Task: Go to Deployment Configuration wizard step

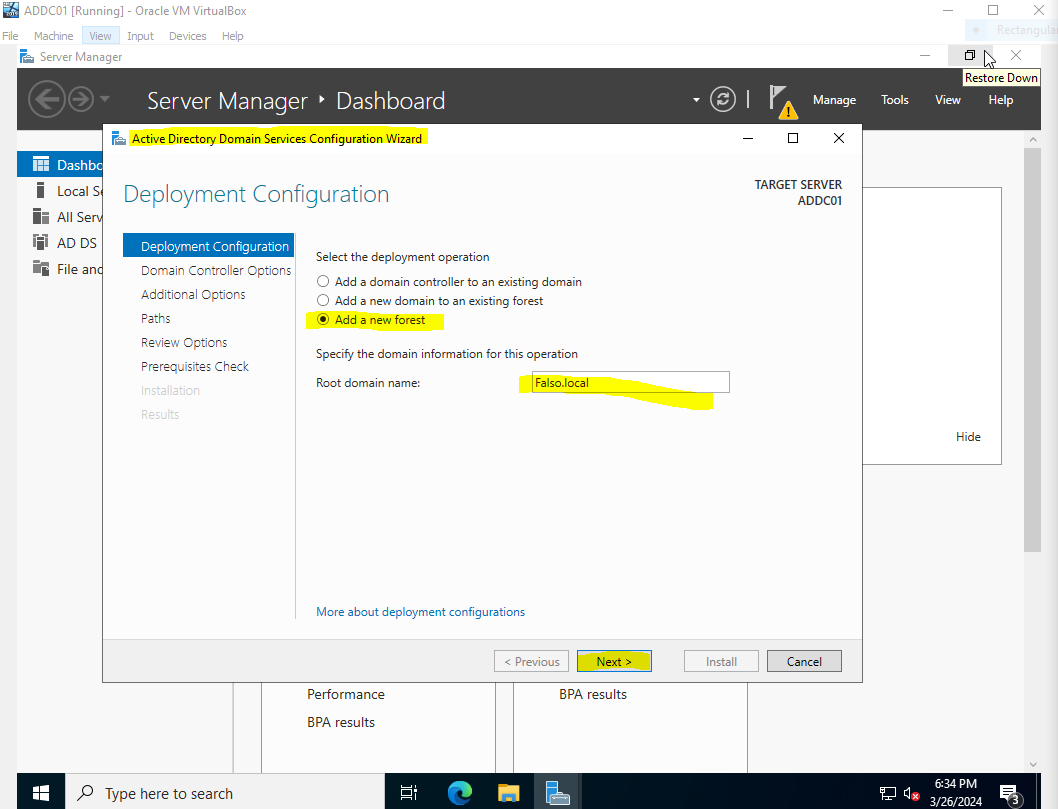Action: click(208, 246)
